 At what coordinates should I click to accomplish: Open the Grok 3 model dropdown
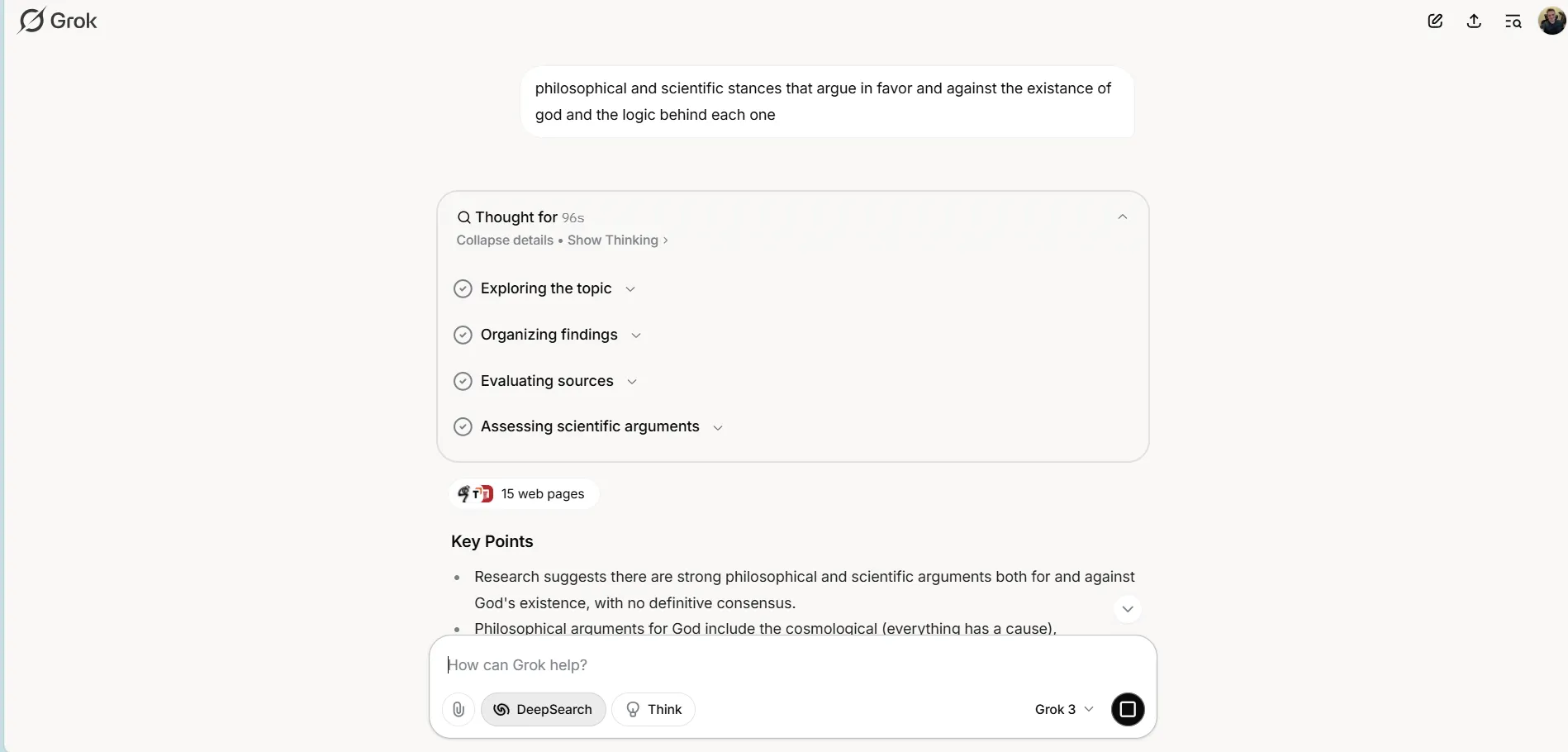[x=1064, y=709]
